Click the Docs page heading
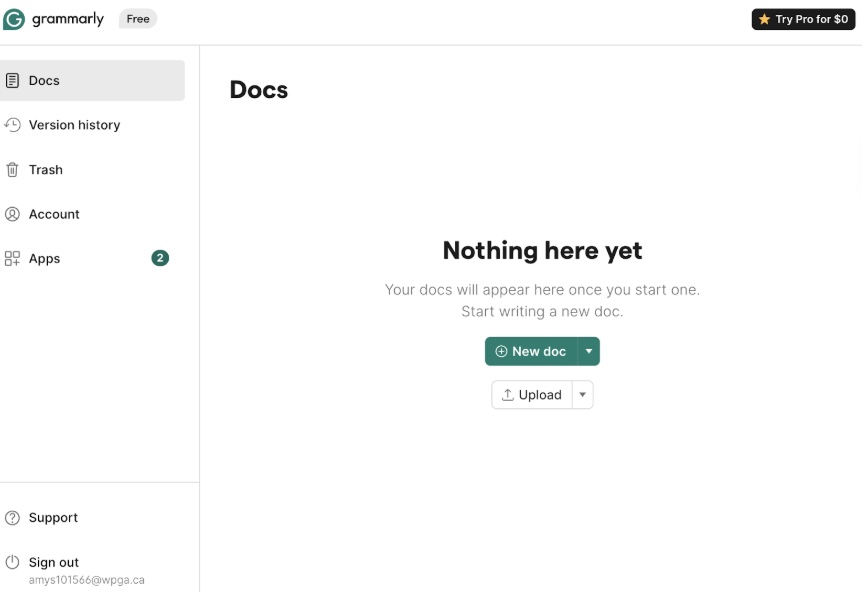This screenshot has width=862, height=592. [x=259, y=90]
